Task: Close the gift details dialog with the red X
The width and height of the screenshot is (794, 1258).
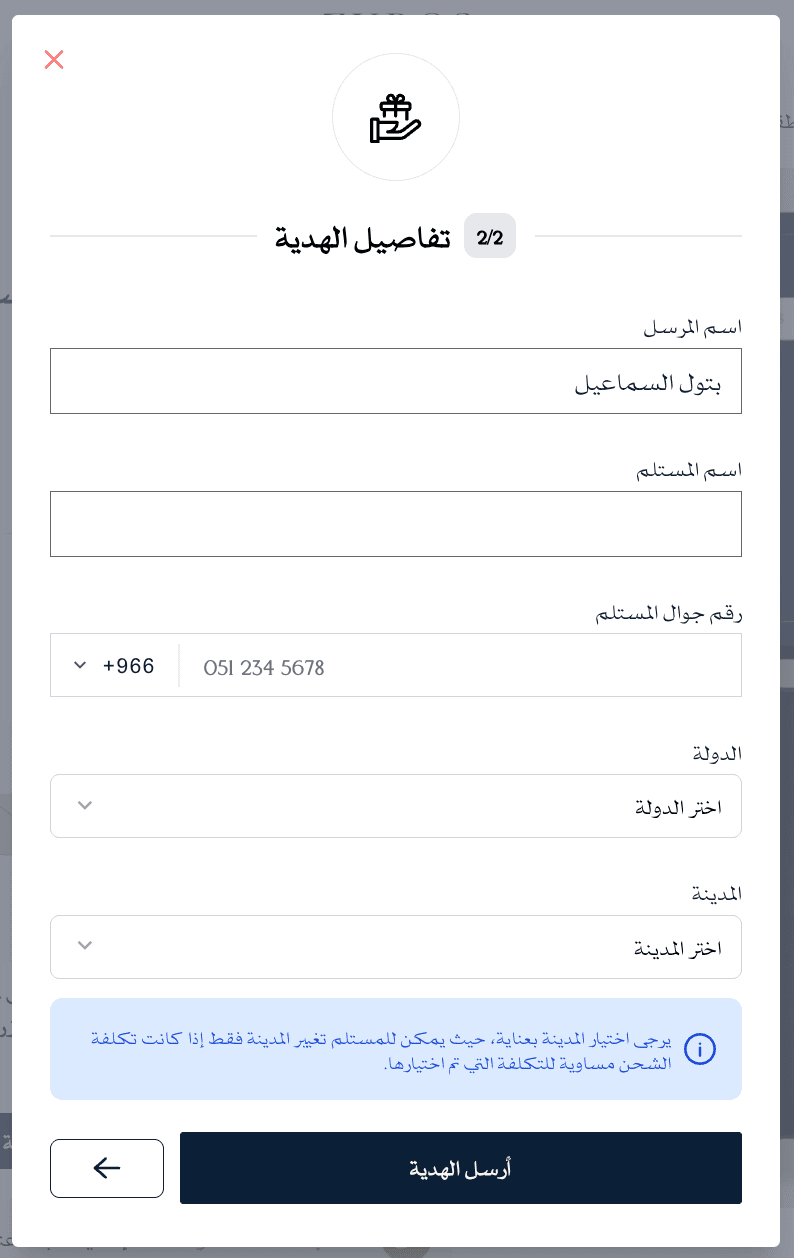Action: pos(54,60)
